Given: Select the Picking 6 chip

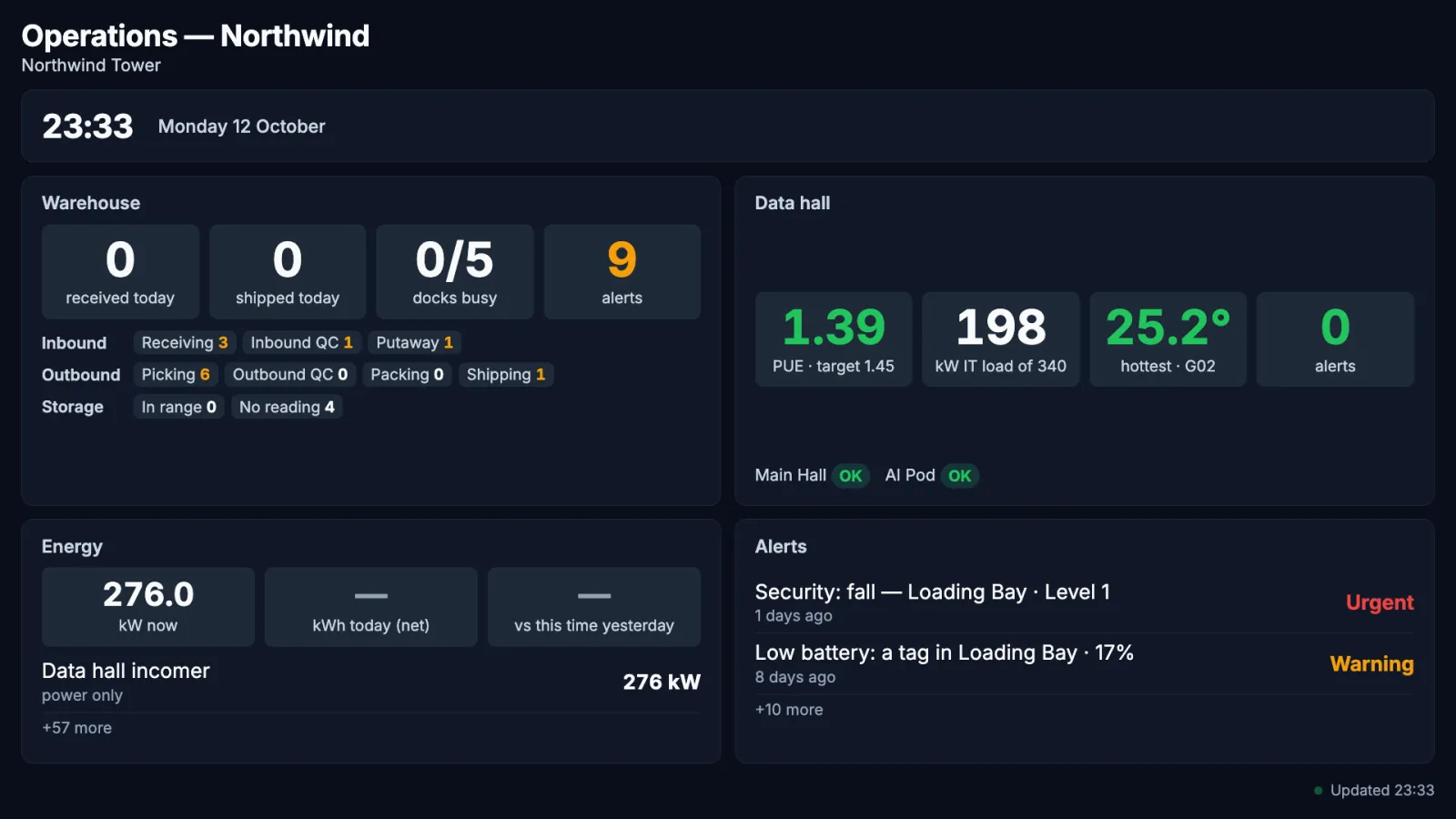Looking at the screenshot, I should (x=176, y=375).
